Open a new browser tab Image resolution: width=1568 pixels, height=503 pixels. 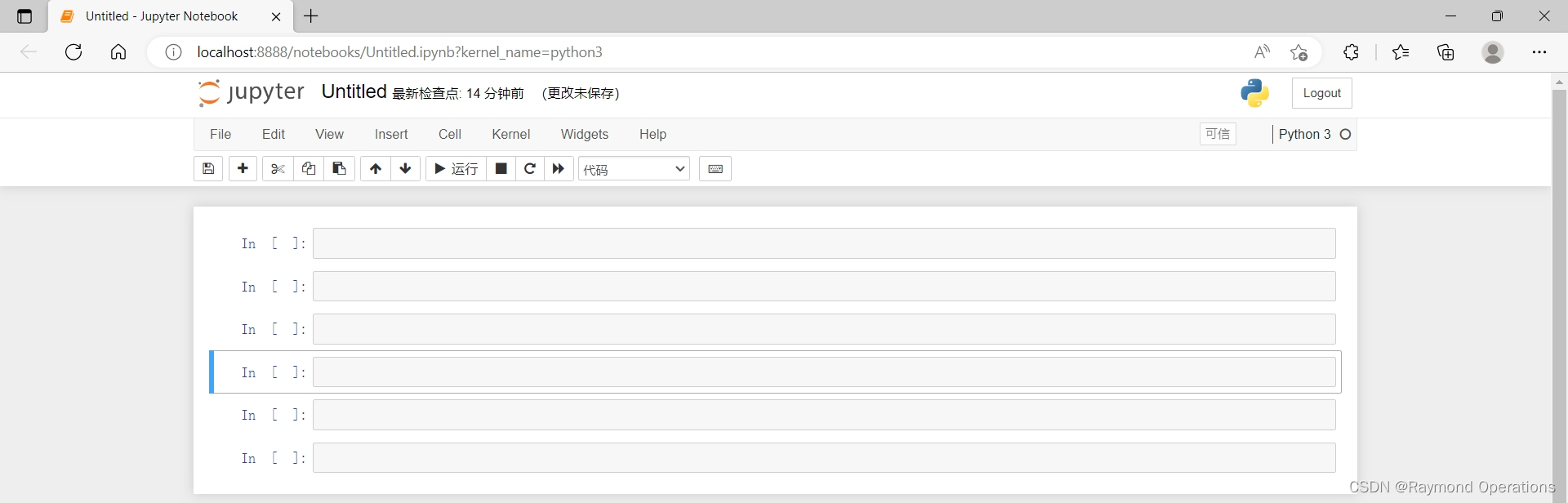point(311,16)
